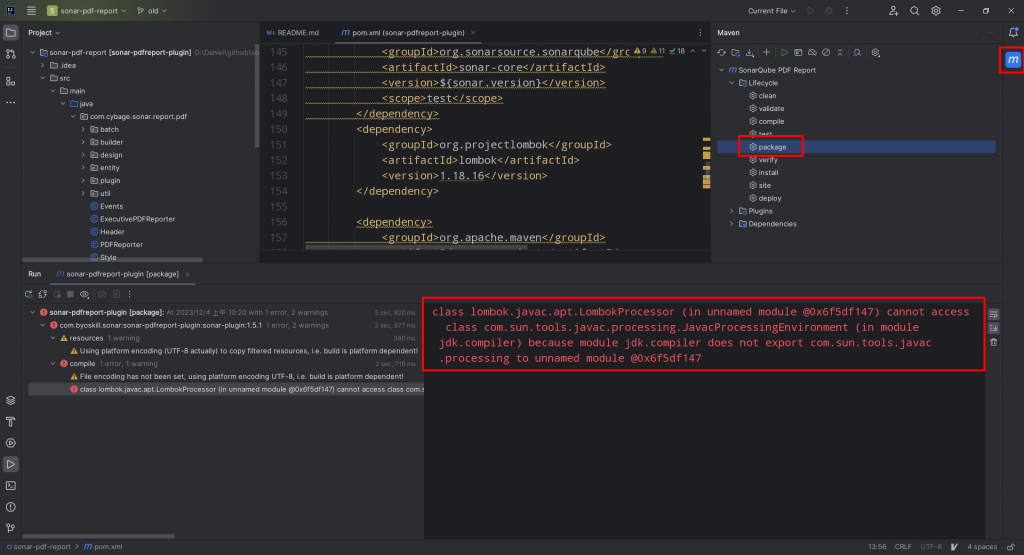Reload all Maven projects
The width and height of the screenshot is (1024, 555).
(x=722, y=53)
